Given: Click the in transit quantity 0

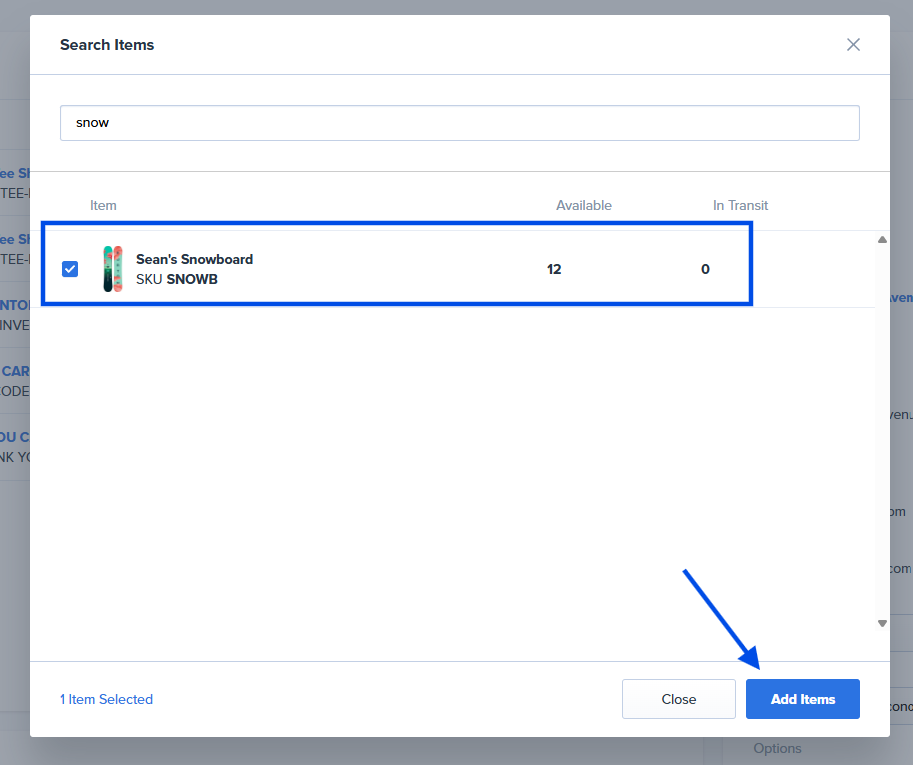Looking at the screenshot, I should coord(705,269).
